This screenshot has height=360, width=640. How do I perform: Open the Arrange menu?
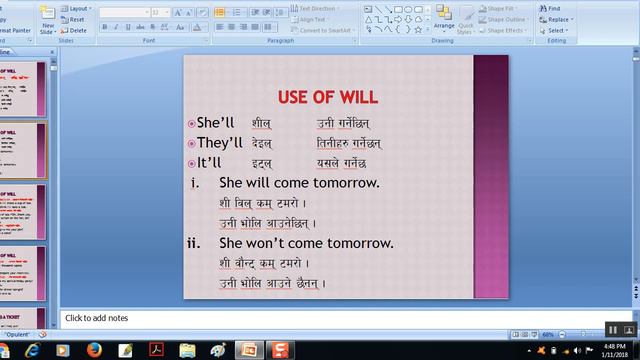444,19
